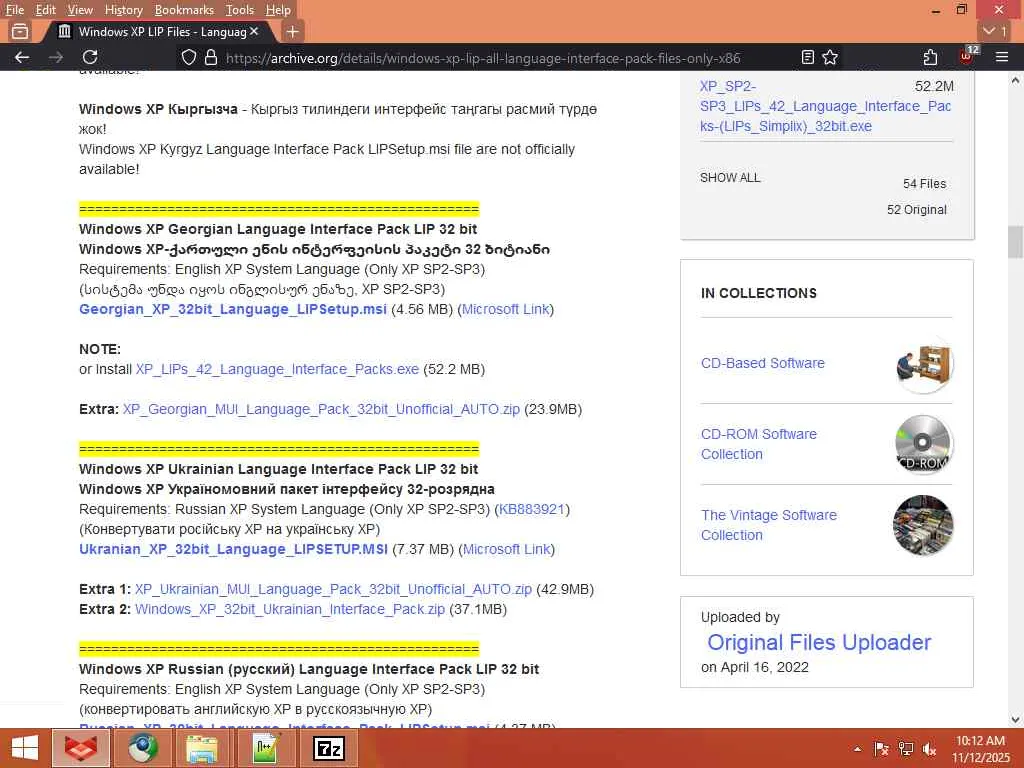Click the scrollbar down arrow

click(x=1014, y=719)
